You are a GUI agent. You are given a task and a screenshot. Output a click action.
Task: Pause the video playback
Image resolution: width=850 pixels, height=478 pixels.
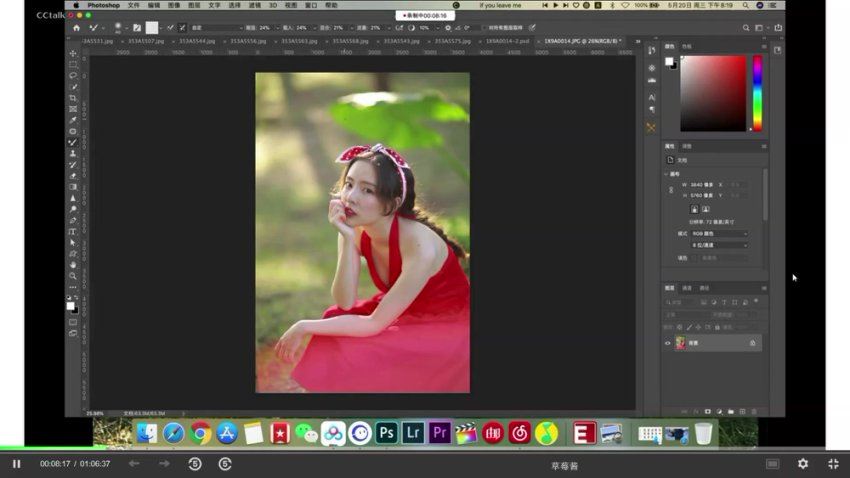[16, 464]
